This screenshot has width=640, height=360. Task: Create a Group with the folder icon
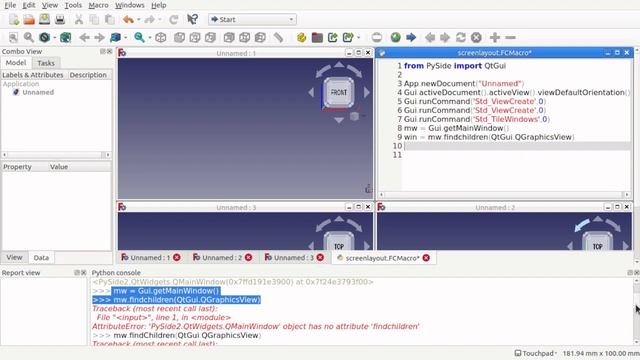pyautogui.click(x=317, y=38)
